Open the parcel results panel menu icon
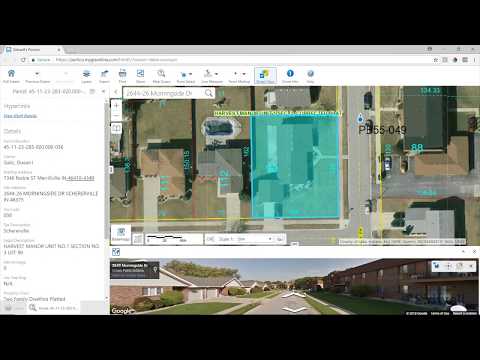 tap(92, 91)
